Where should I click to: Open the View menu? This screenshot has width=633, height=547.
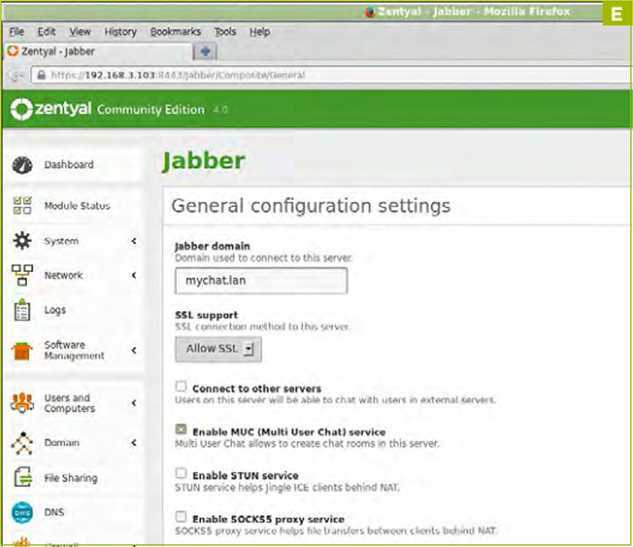pos(80,31)
